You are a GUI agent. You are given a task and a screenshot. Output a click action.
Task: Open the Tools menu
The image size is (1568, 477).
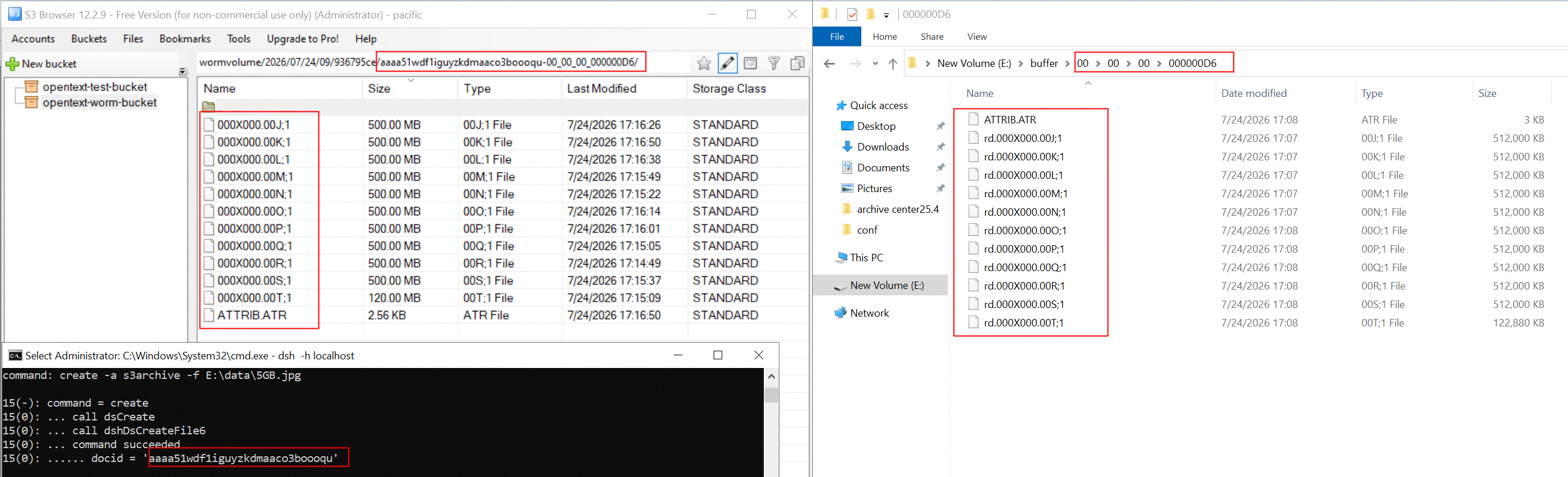(x=239, y=39)
